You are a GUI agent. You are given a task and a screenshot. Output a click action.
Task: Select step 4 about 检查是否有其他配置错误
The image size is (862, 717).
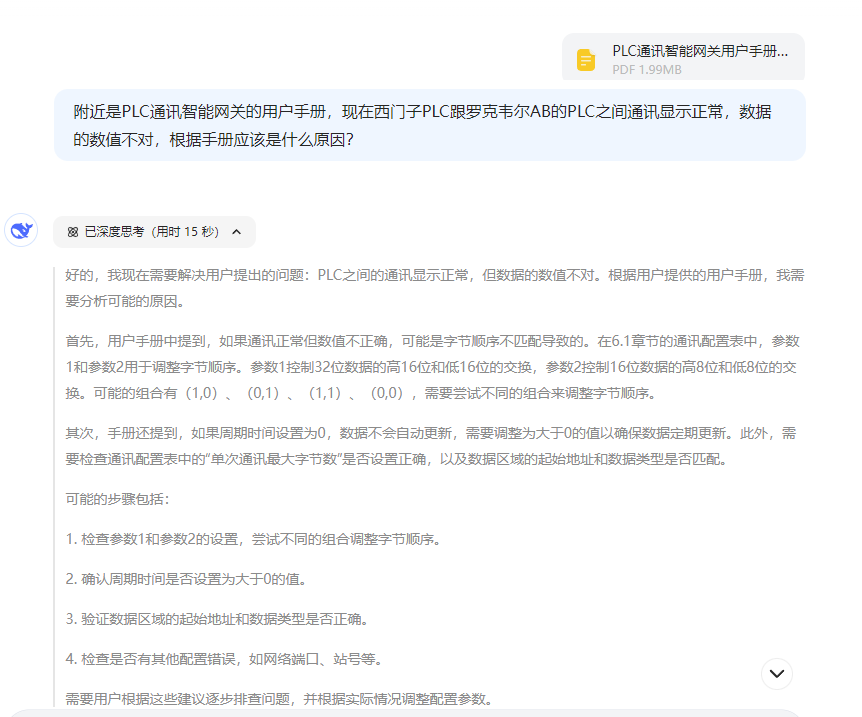coord(224,659)
